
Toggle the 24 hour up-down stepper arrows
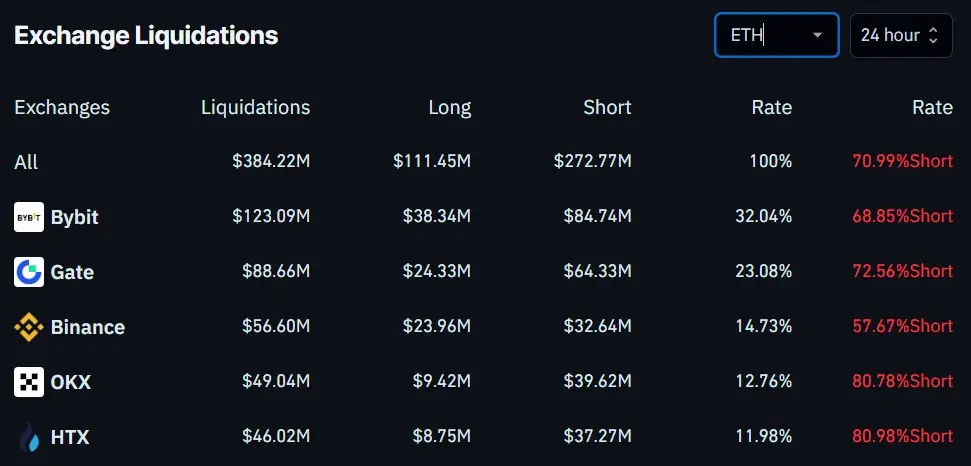click(x=933, y=35)
